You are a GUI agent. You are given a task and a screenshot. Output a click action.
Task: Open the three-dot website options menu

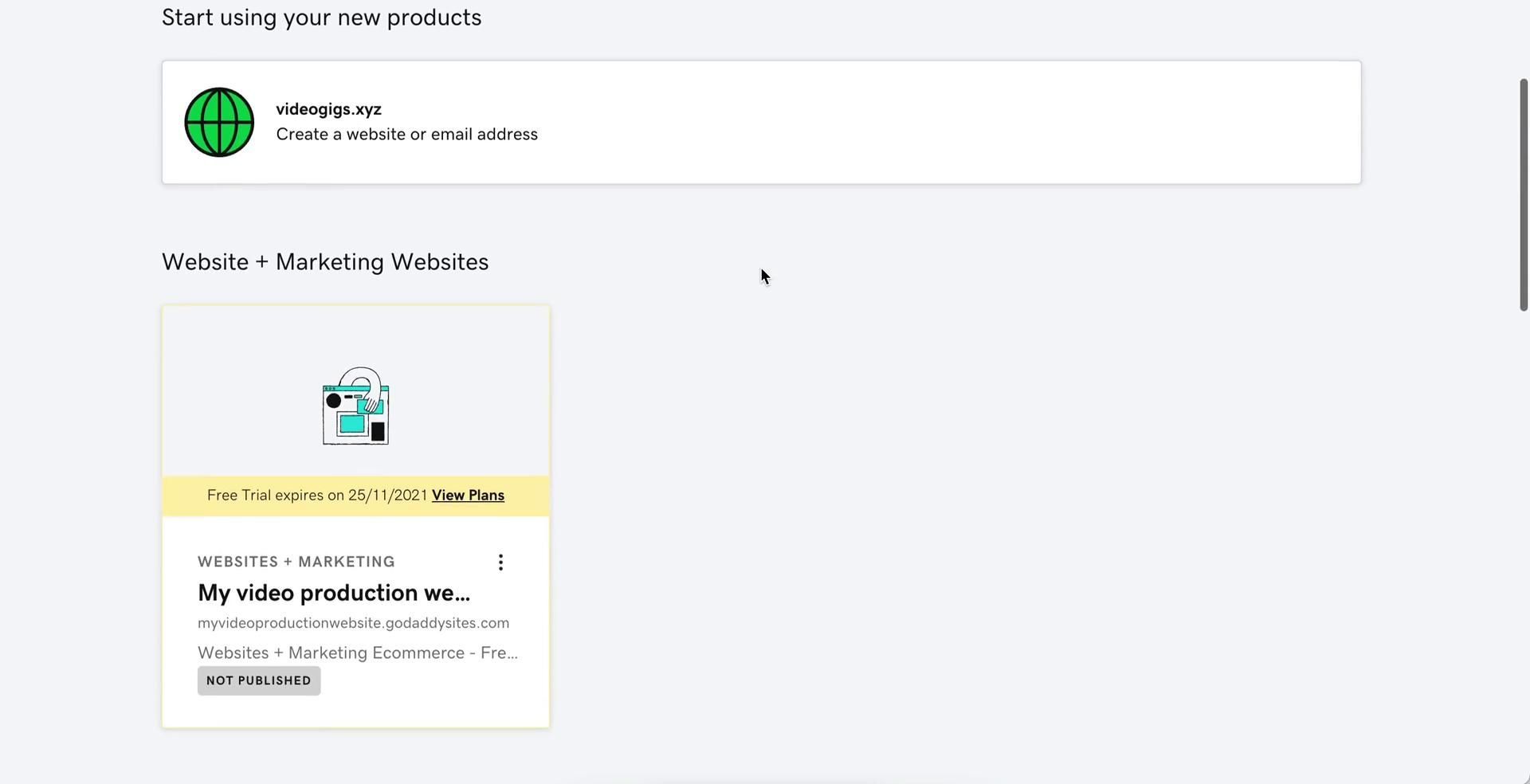[500, 563]
